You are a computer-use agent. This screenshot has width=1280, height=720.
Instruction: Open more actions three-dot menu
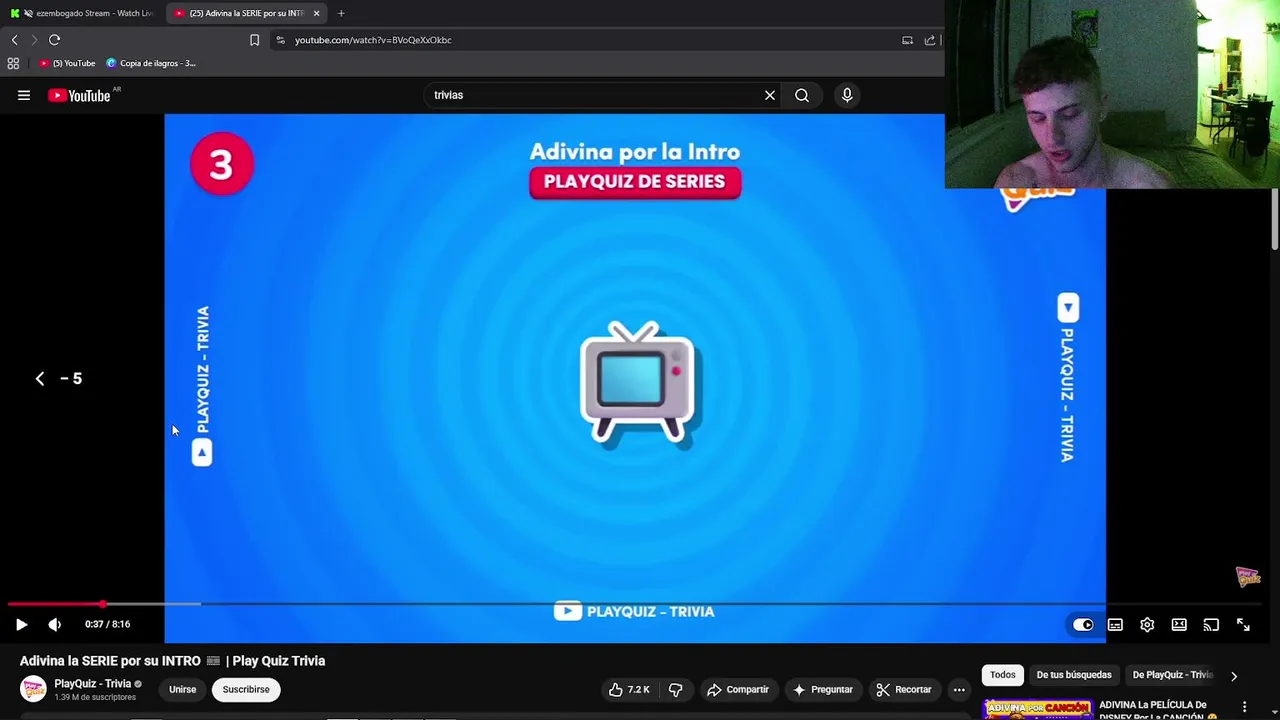[959, 689]
